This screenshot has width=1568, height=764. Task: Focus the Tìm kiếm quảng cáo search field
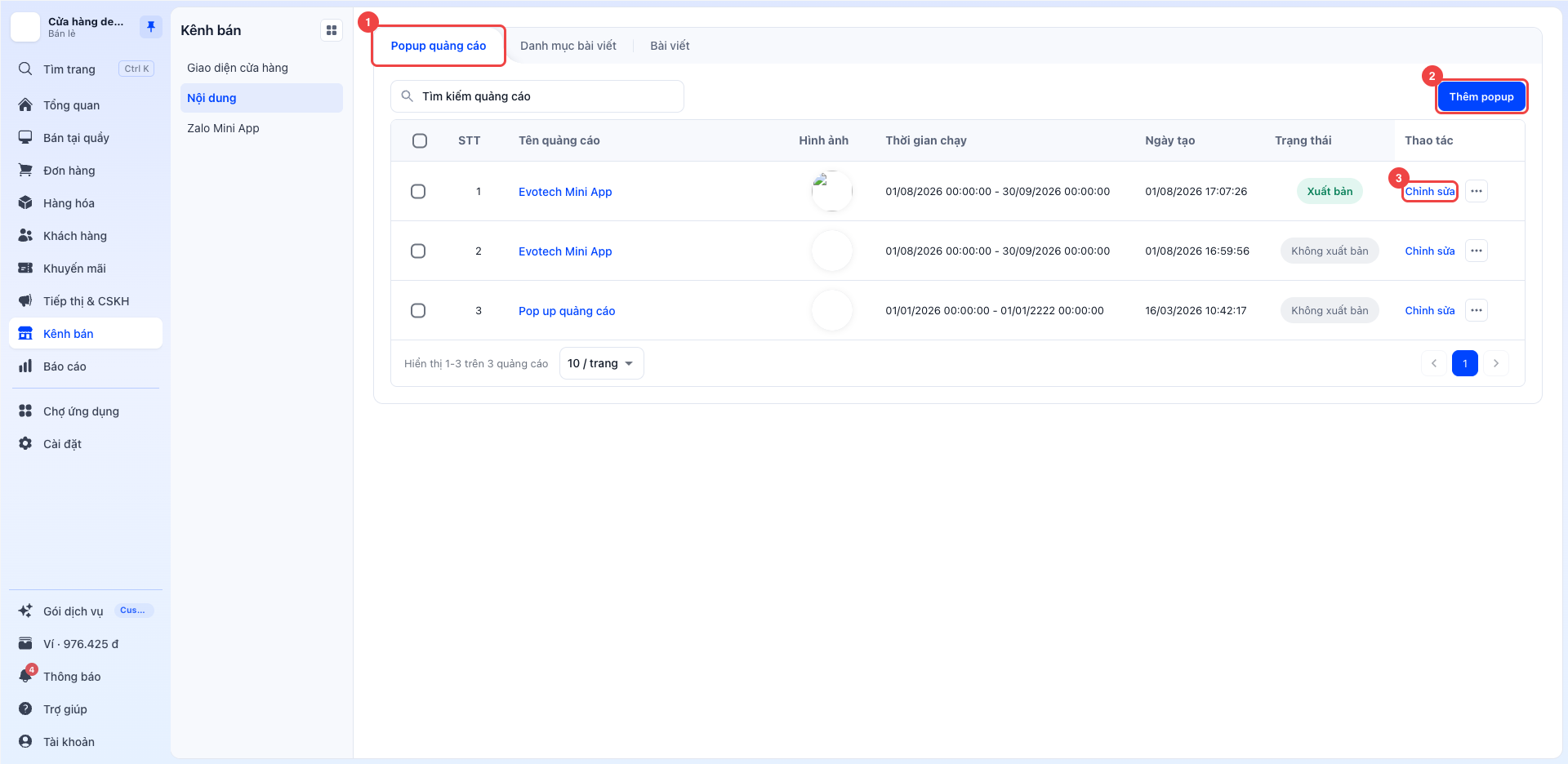point(537,96)
